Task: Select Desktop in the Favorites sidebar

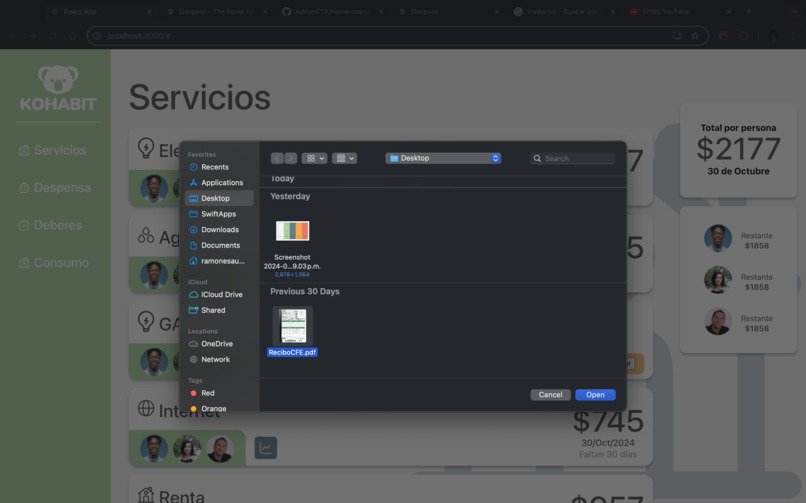Action: pyautogui.click(x=218, y=198)
